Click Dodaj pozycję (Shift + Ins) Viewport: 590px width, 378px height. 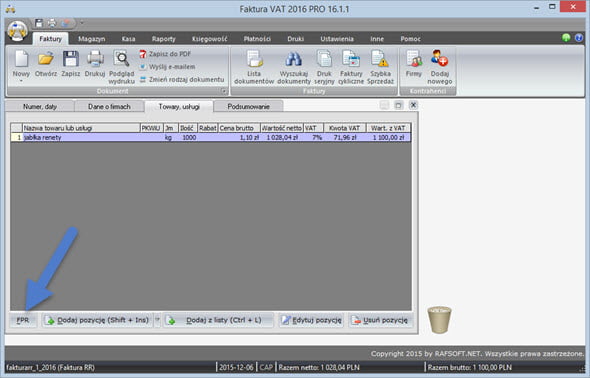[97, 320]
